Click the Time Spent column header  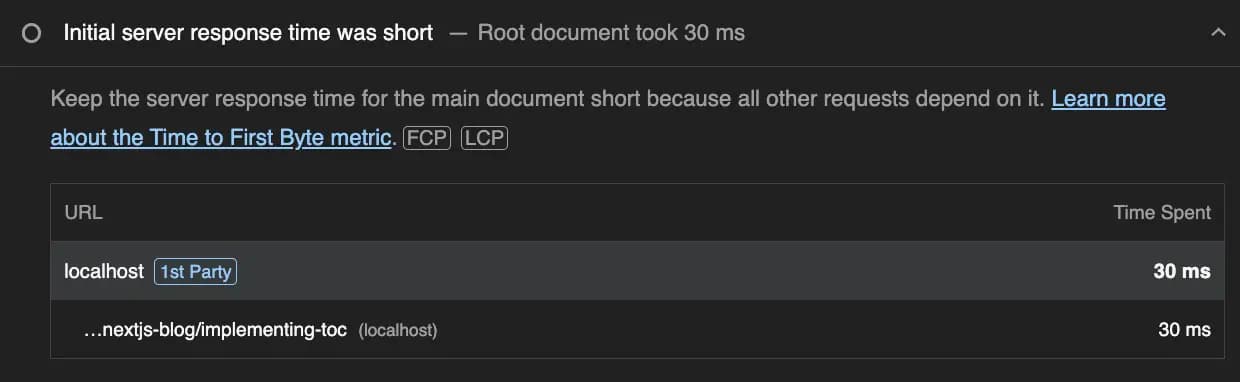coord(1162,212)
